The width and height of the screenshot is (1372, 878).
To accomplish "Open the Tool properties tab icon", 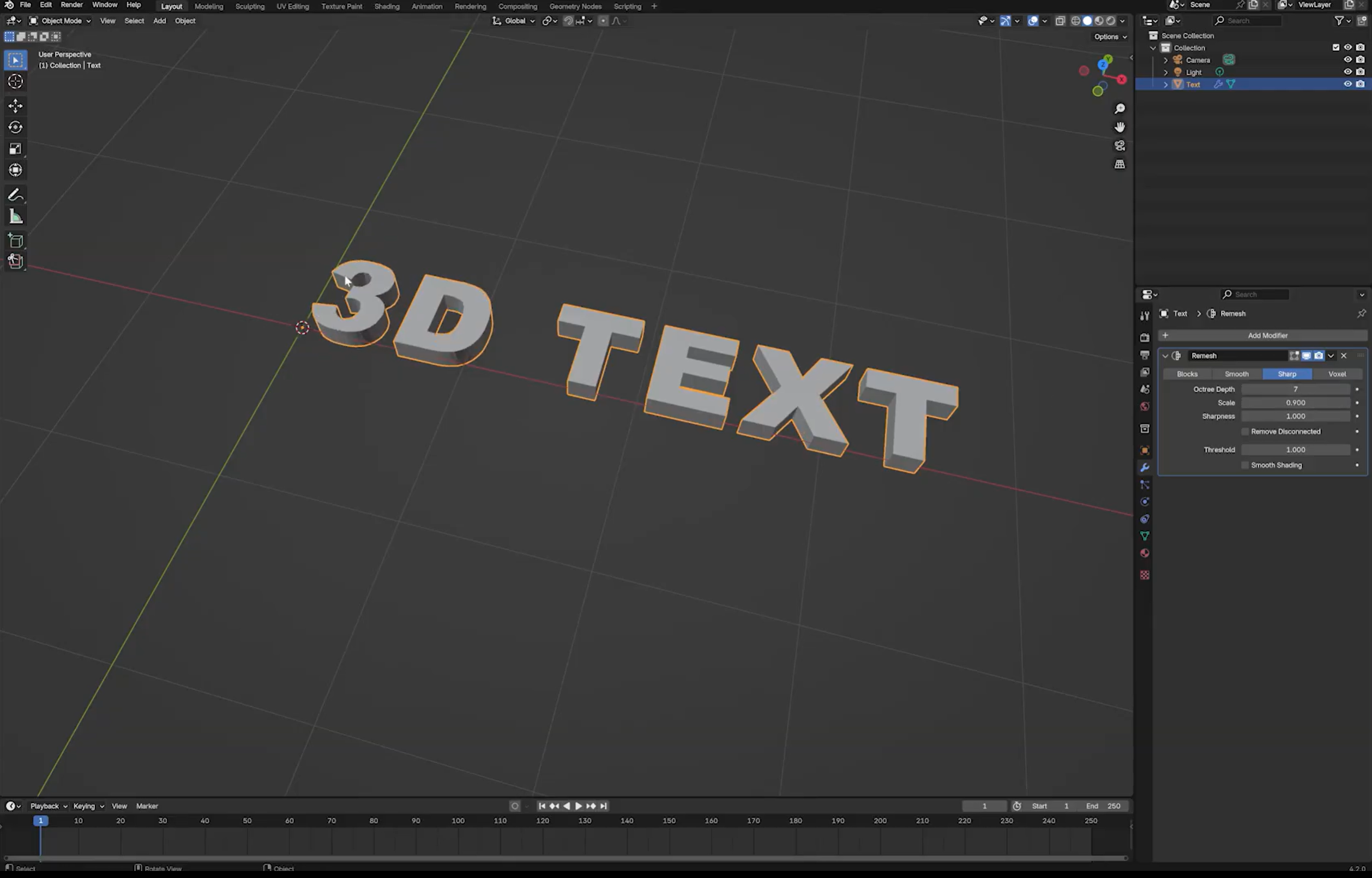I will [x=1145, y=316].
